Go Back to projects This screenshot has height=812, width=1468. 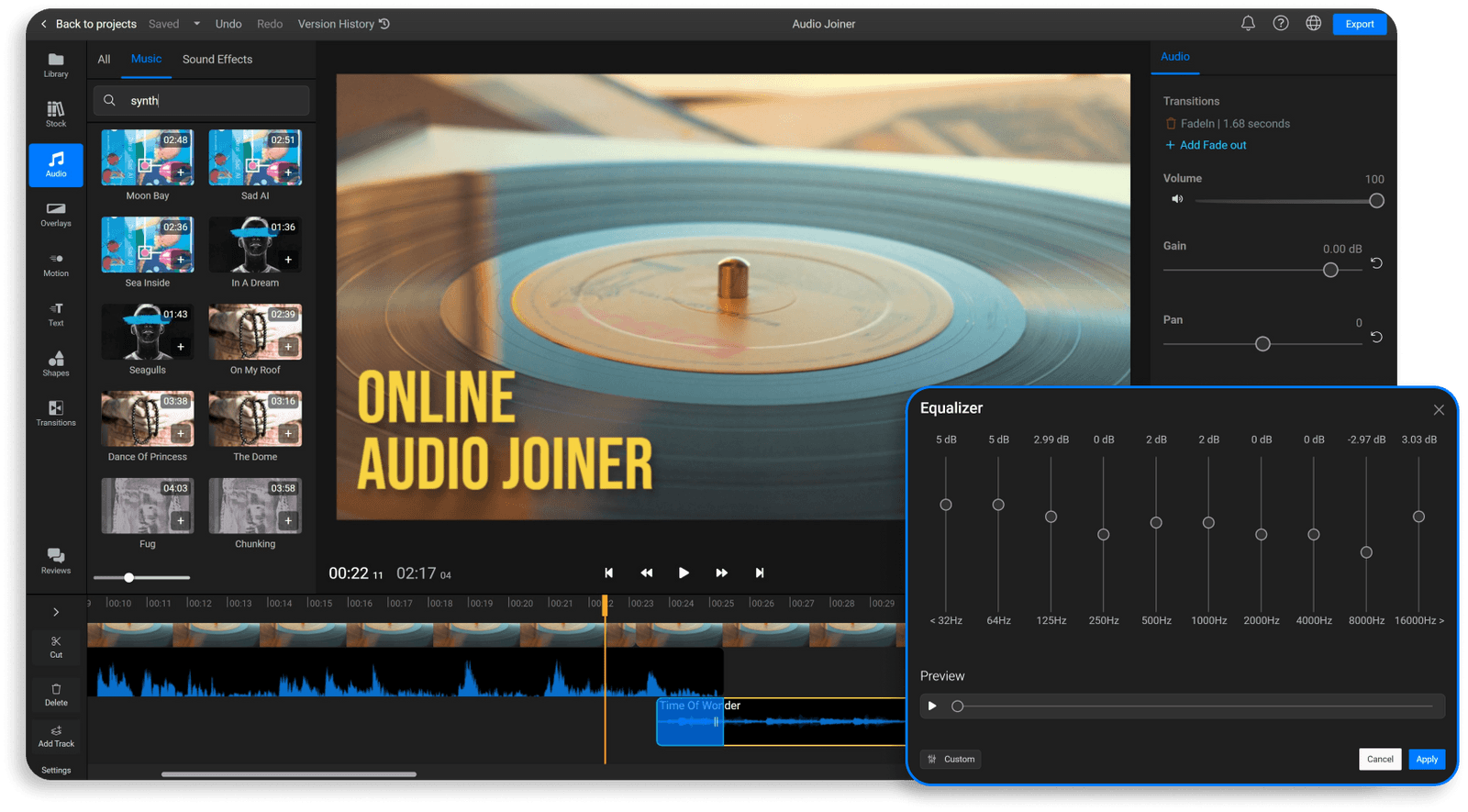coord(88,24)
